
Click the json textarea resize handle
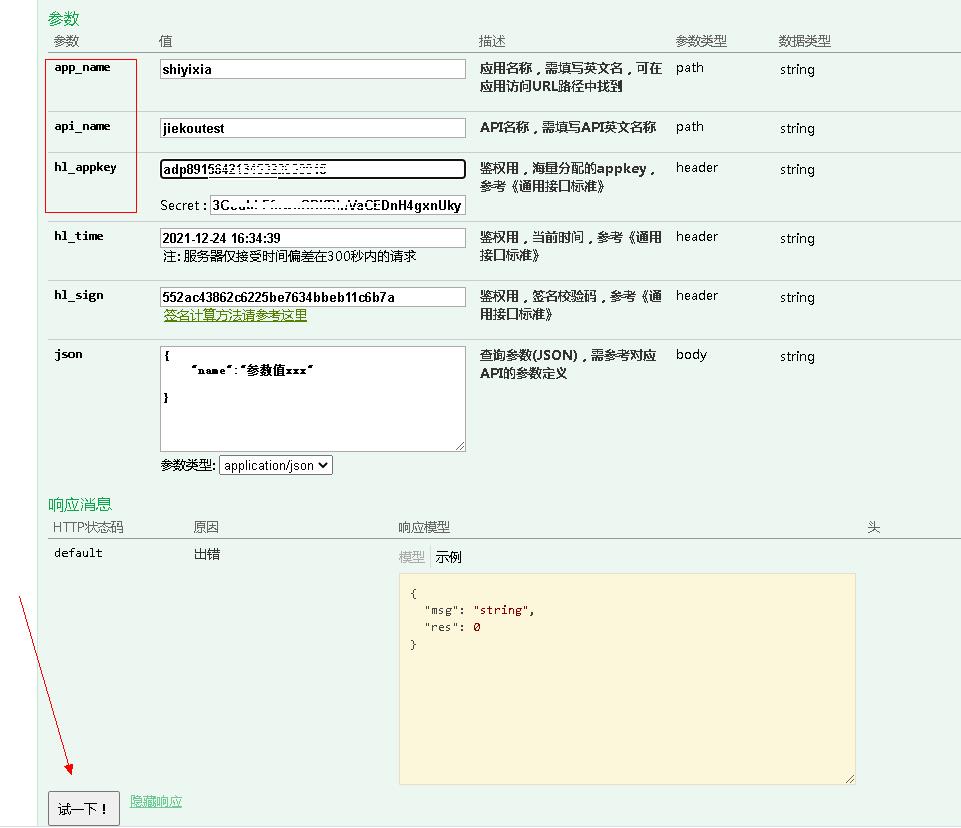click(460, 446)
